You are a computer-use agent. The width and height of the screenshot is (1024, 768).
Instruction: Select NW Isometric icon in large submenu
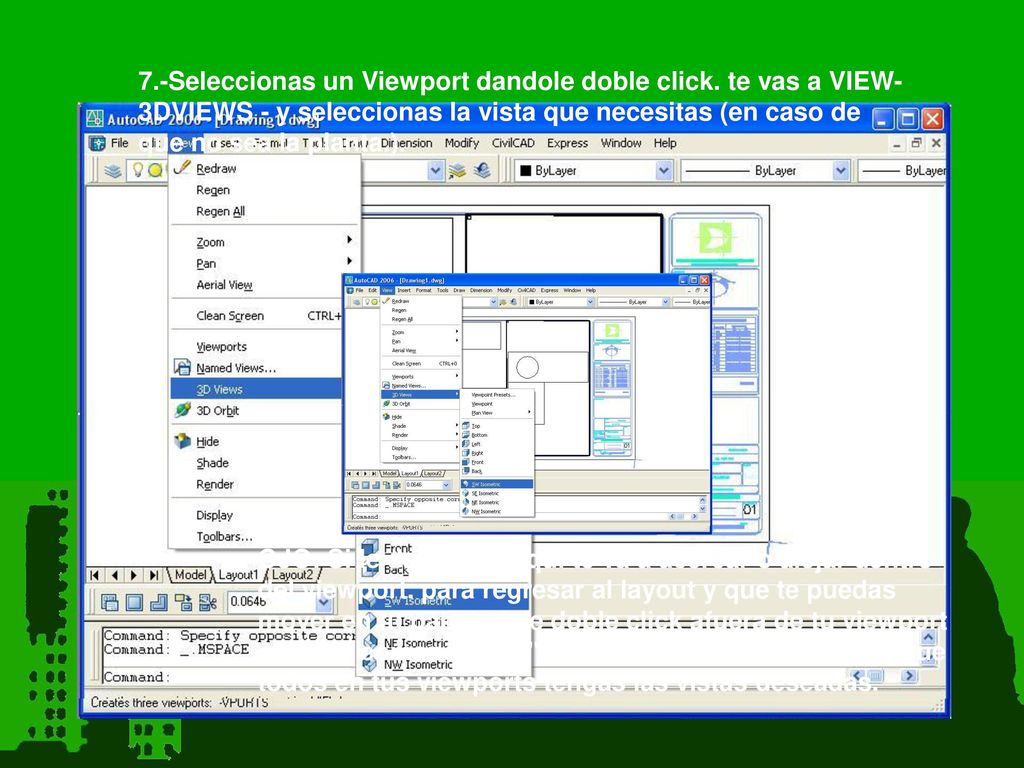tap(370, 664)
